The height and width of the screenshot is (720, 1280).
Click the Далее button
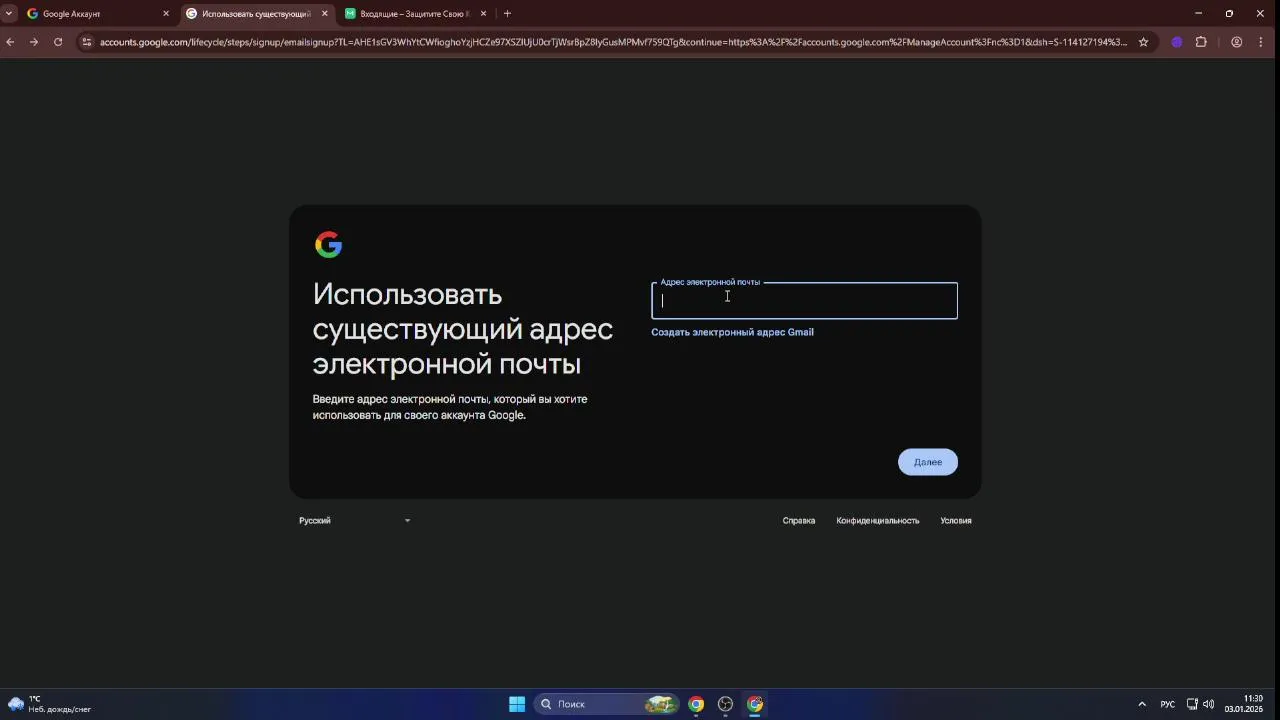click(x=928, y=462)
